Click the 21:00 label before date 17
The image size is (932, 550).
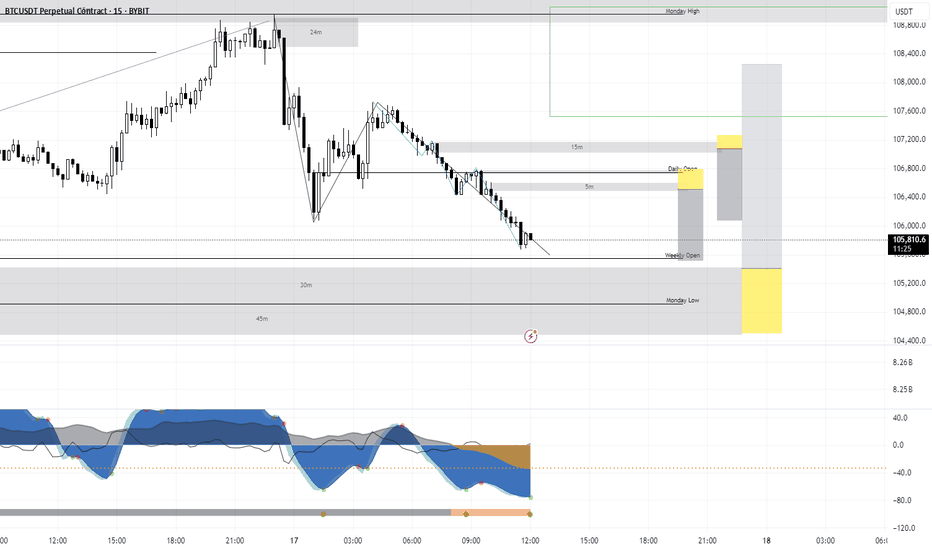coord(235,540)
